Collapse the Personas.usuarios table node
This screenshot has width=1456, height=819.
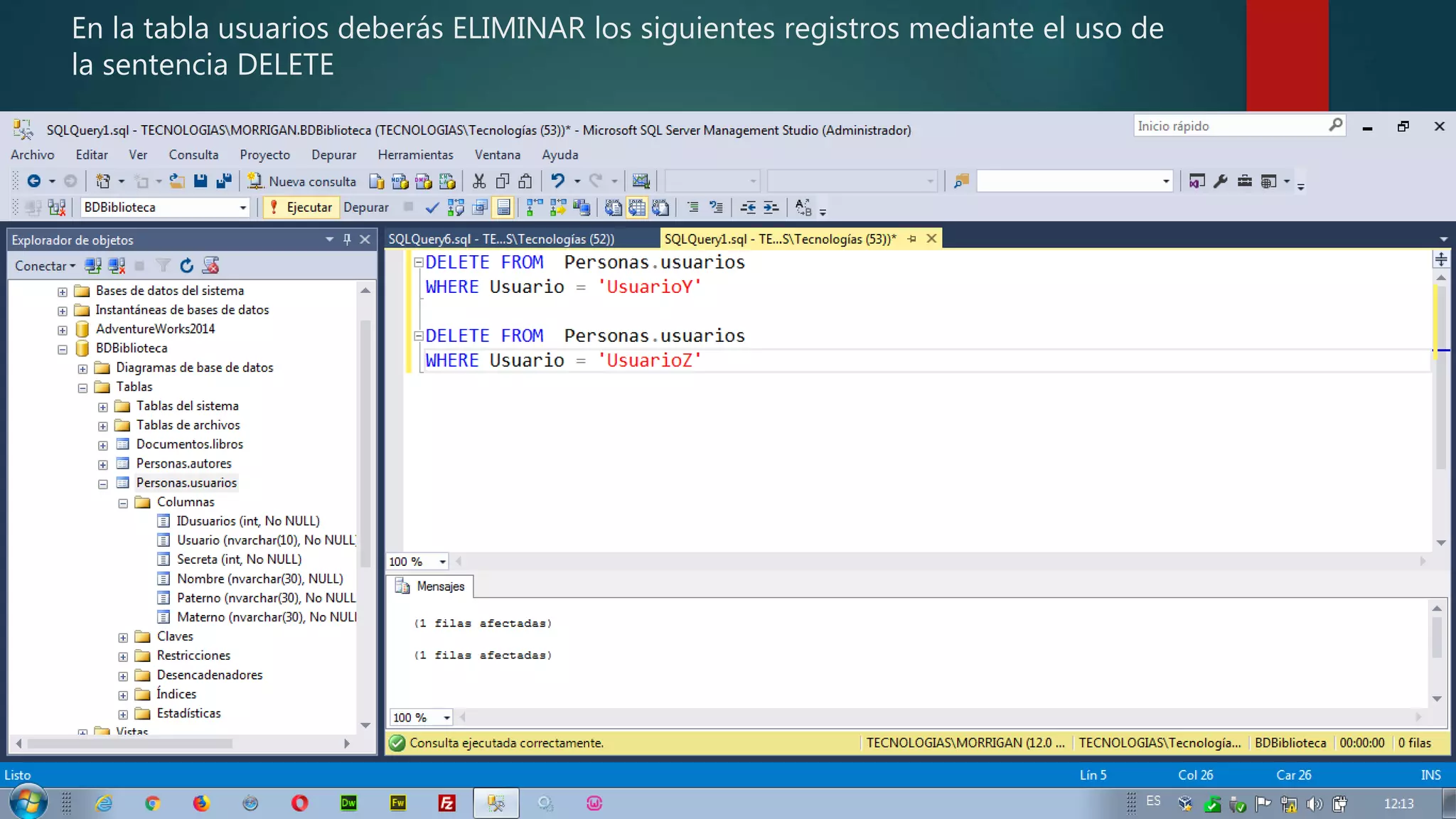tap(103, 483)
